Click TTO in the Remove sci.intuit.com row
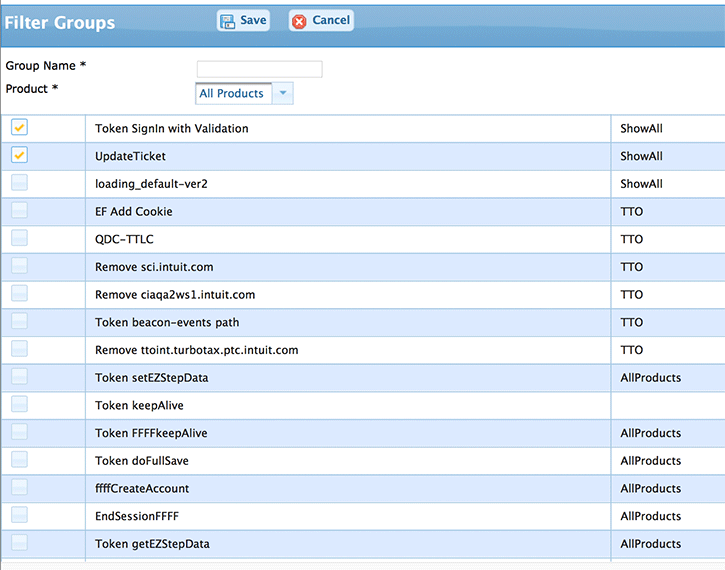 coord(632,267)
